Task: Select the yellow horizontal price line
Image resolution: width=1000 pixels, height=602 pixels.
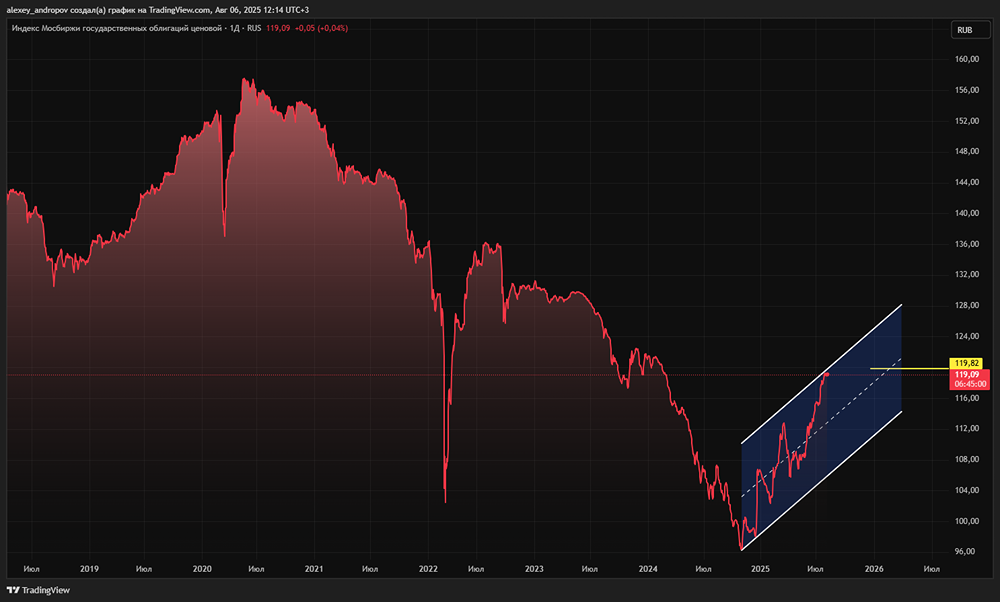Action: (x=909, y=369)
